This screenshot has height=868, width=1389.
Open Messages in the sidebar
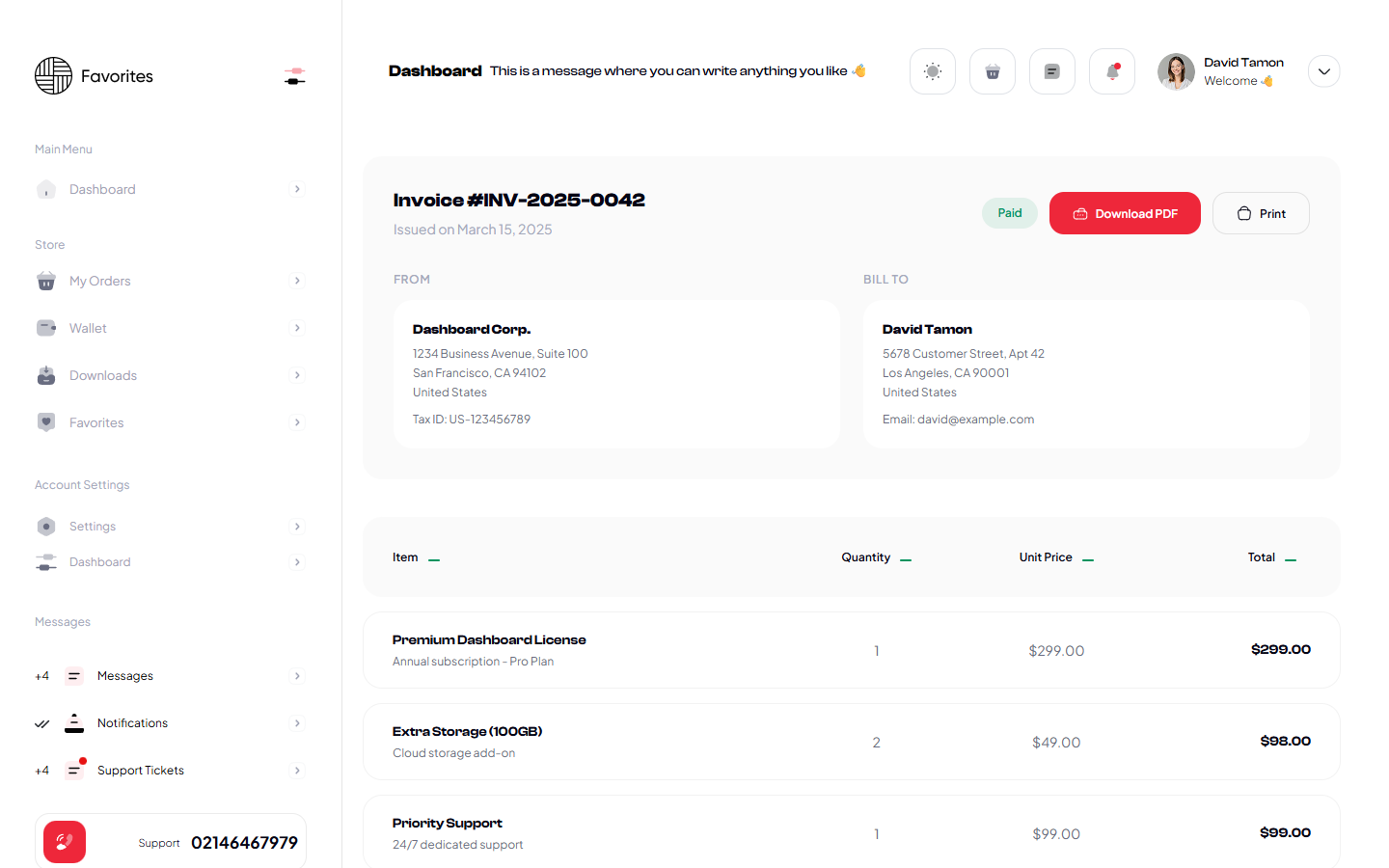coord(124,675)
